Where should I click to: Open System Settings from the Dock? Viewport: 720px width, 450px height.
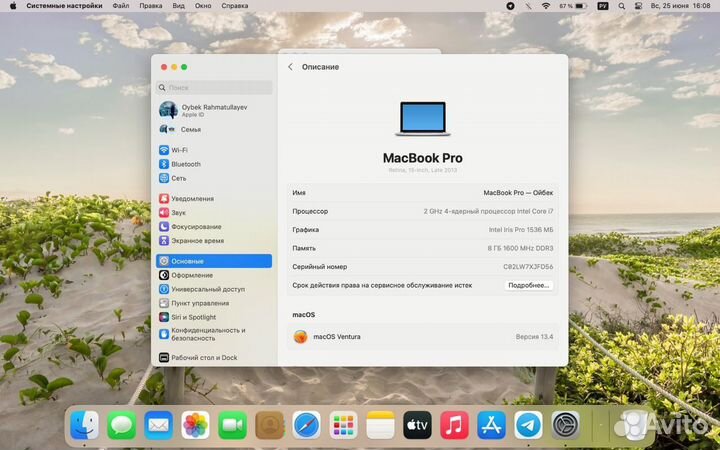565,425
